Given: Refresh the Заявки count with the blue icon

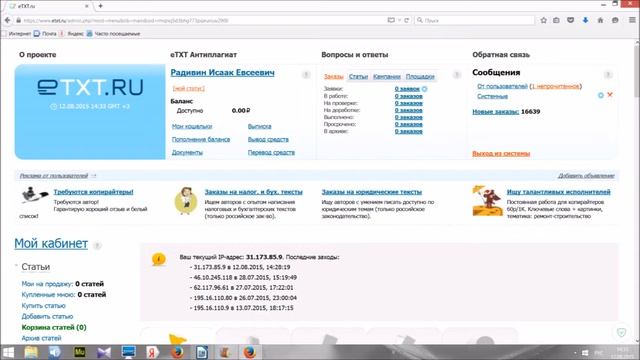Looking at the screenshot, I should 424,89.
